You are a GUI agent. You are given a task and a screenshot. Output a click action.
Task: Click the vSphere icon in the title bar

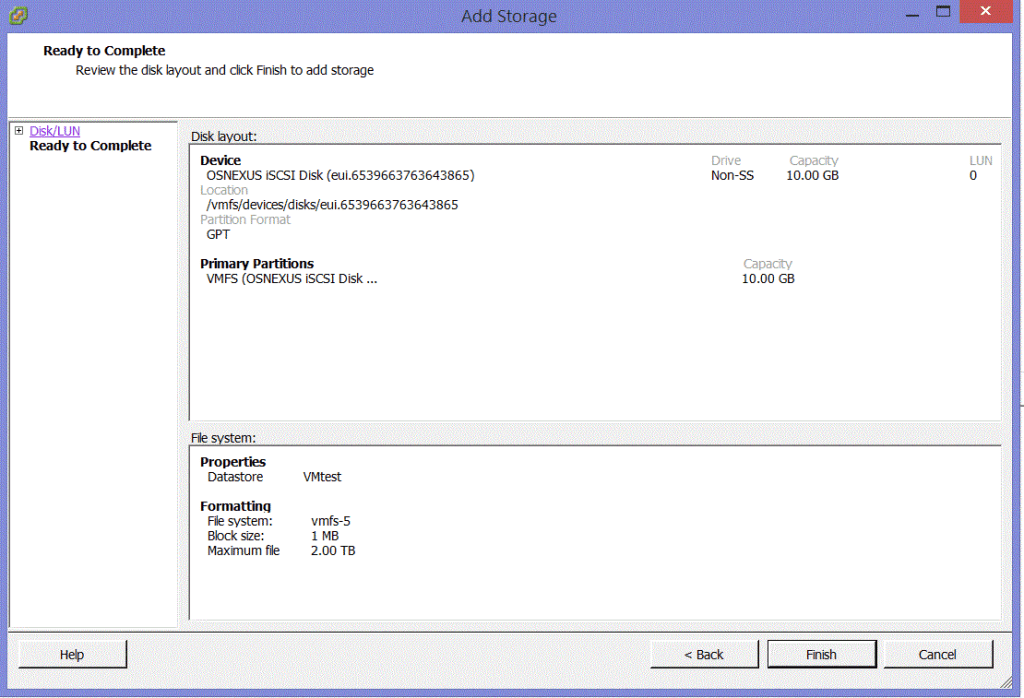(x=18, y=15)
